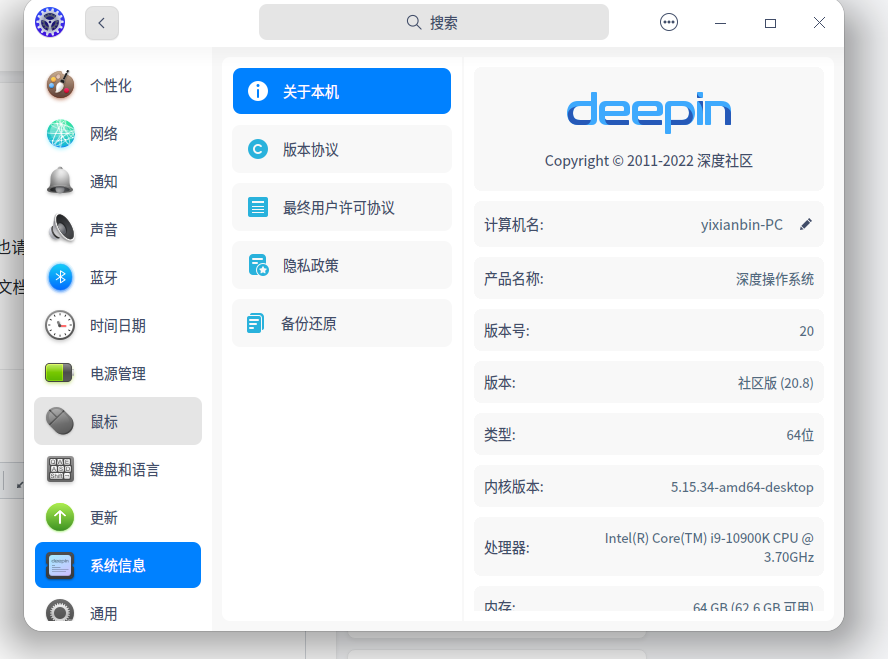Click the End User License document icon
This screenshot has height=659, width=888.
click(258, 207)
